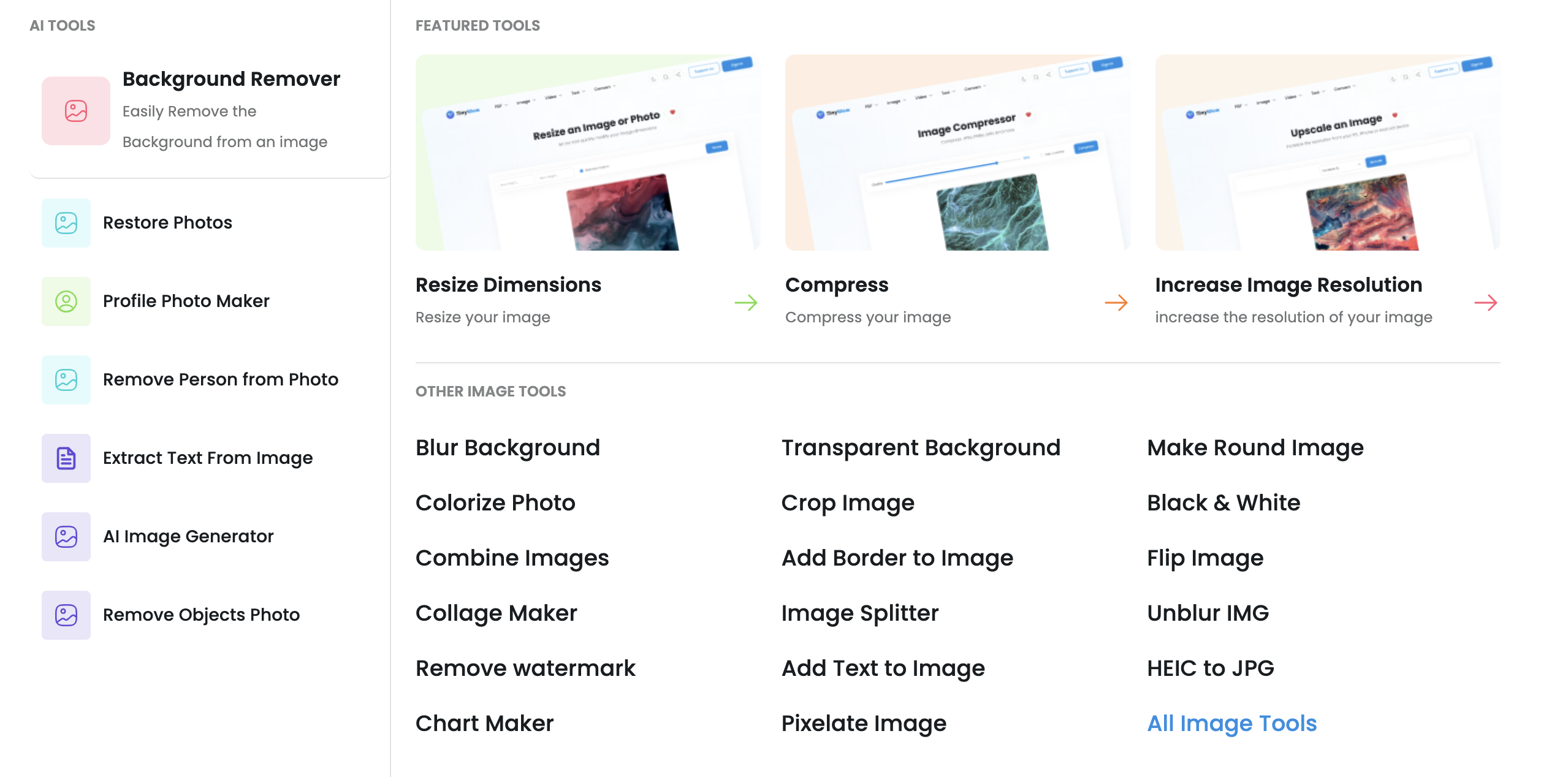Select Pixelate Image tool
Screen dimensions: 1568x777
(x=863, y=724)
